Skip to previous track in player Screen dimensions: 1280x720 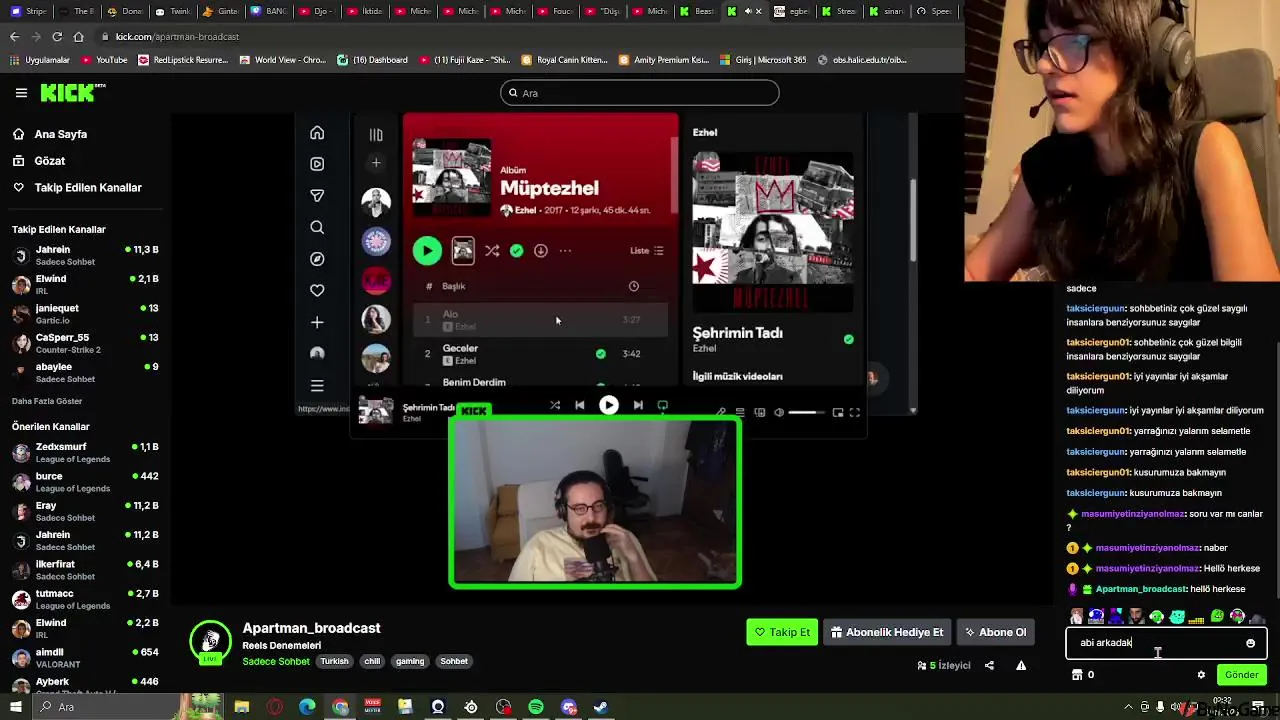click(x=579, y=405)
